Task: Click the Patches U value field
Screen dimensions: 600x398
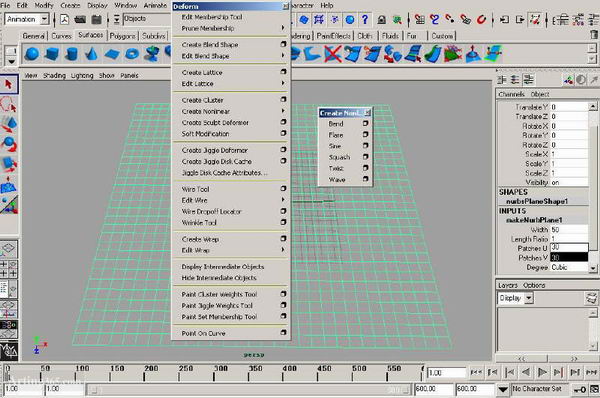Action: 569,248
